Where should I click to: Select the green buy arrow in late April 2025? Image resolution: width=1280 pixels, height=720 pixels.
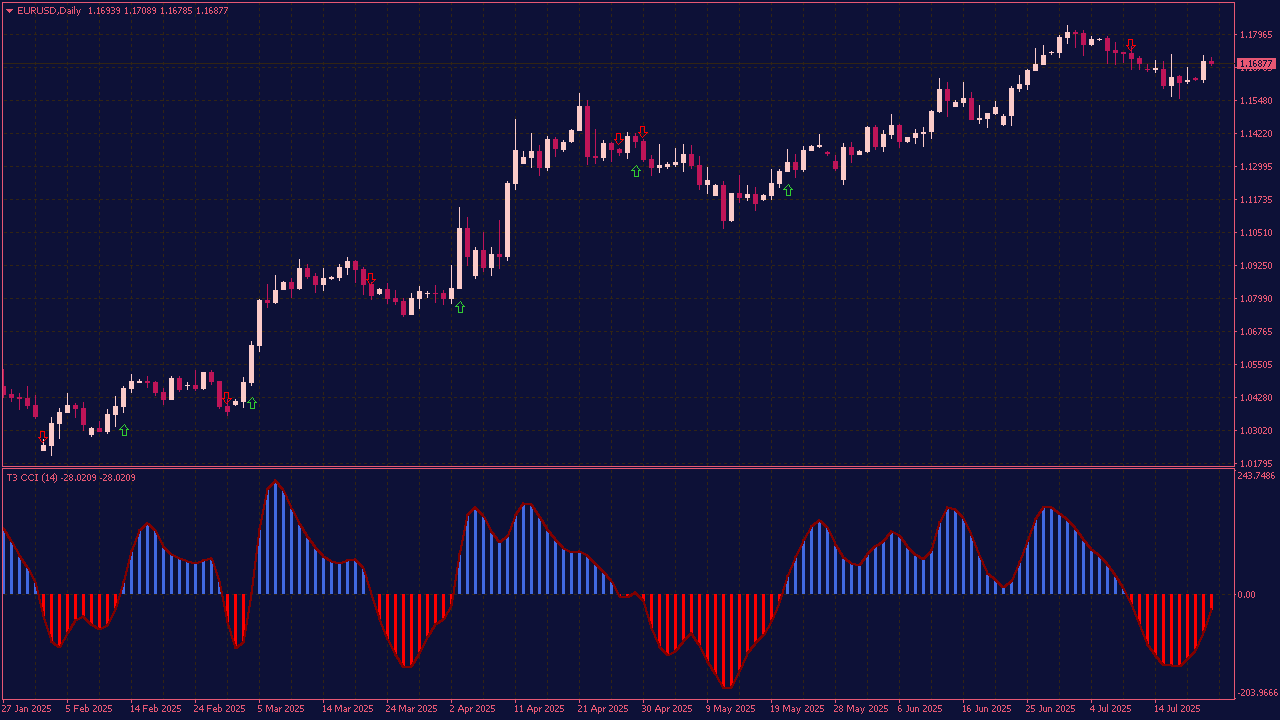[x=636, y=171]
